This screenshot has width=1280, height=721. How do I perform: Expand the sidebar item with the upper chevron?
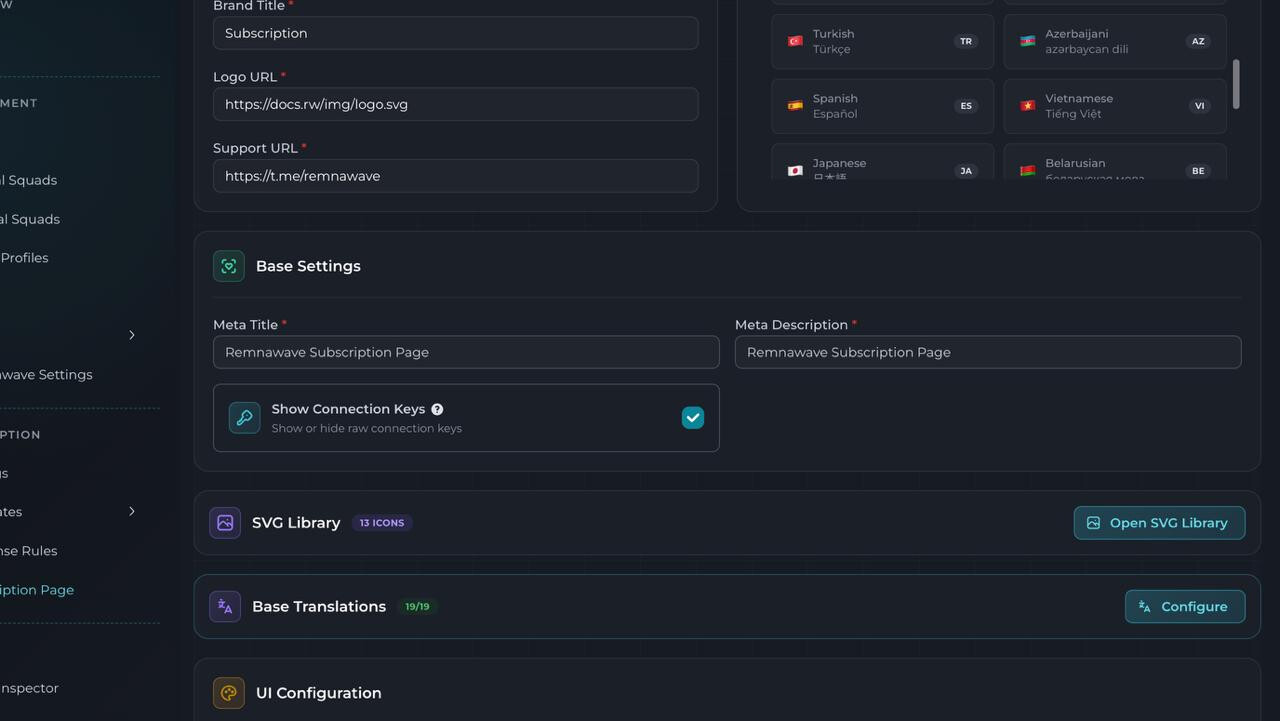click(131, 335)
